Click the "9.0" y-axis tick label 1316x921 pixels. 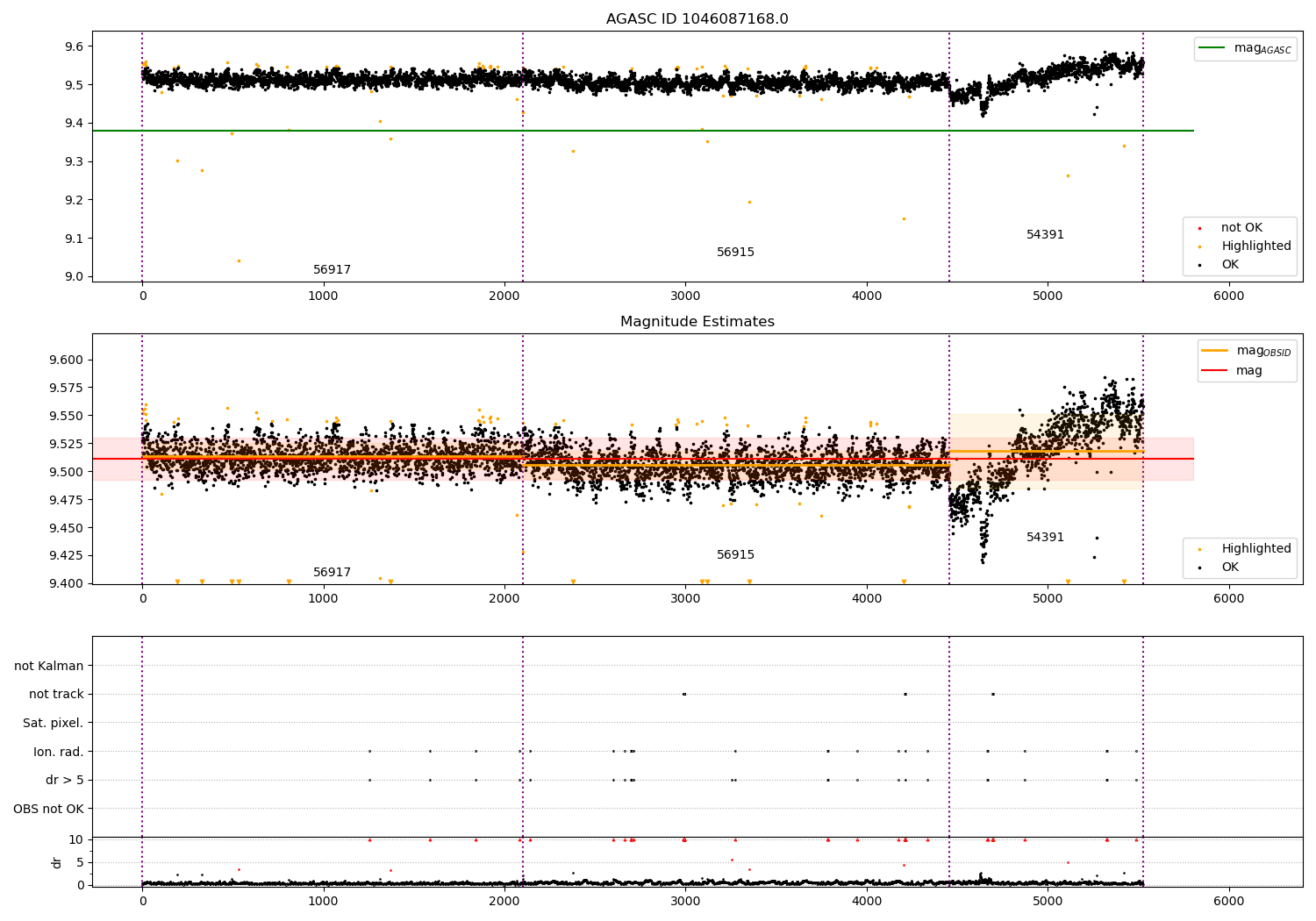pos(75,277)
